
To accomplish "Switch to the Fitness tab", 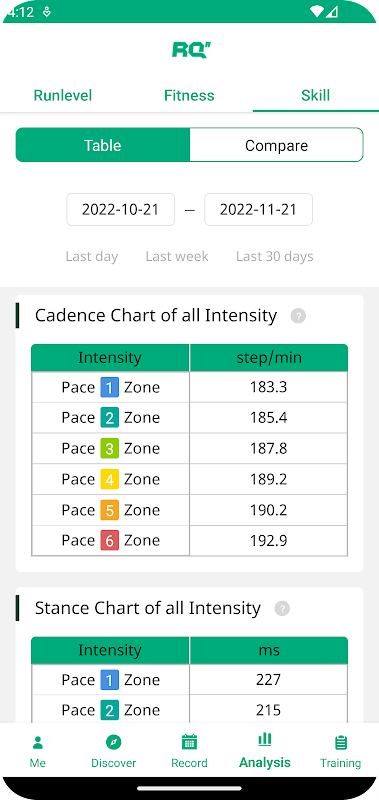I will coord(189,95).
